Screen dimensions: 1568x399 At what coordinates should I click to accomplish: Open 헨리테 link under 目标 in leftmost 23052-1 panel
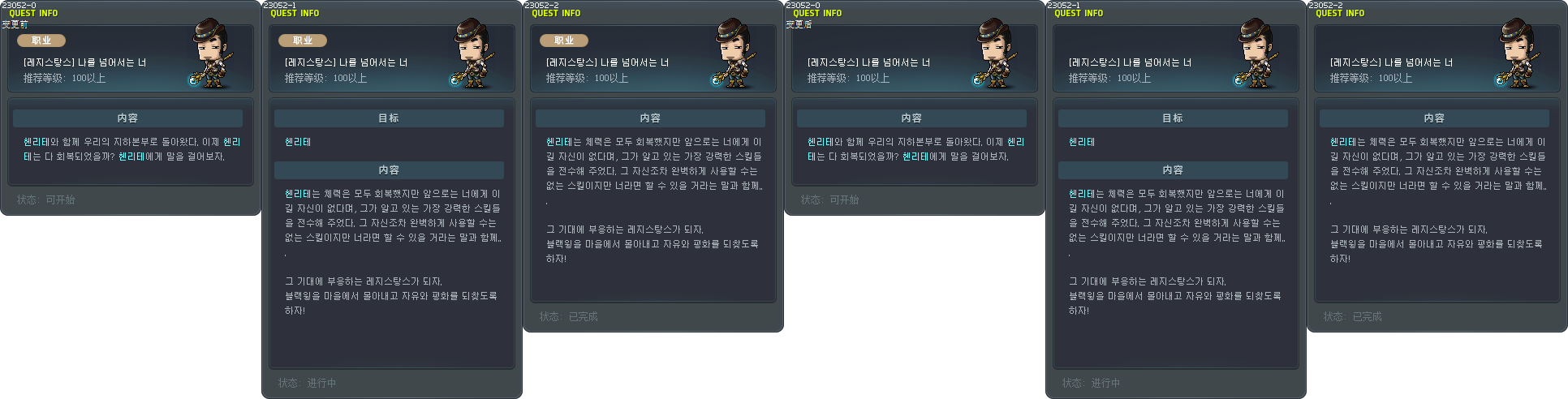[298, 142]
